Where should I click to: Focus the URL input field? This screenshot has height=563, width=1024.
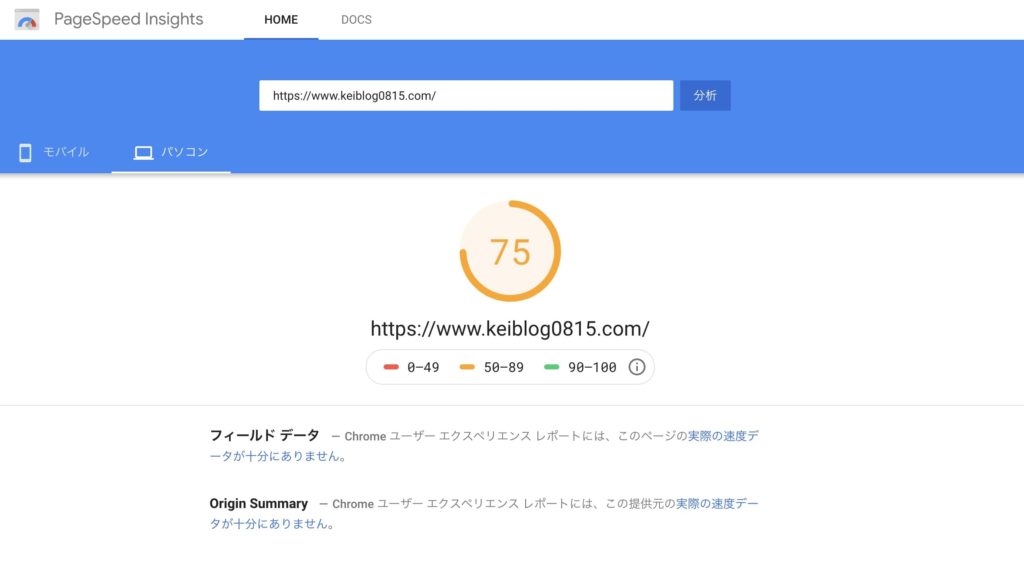[x=466, y=95]
